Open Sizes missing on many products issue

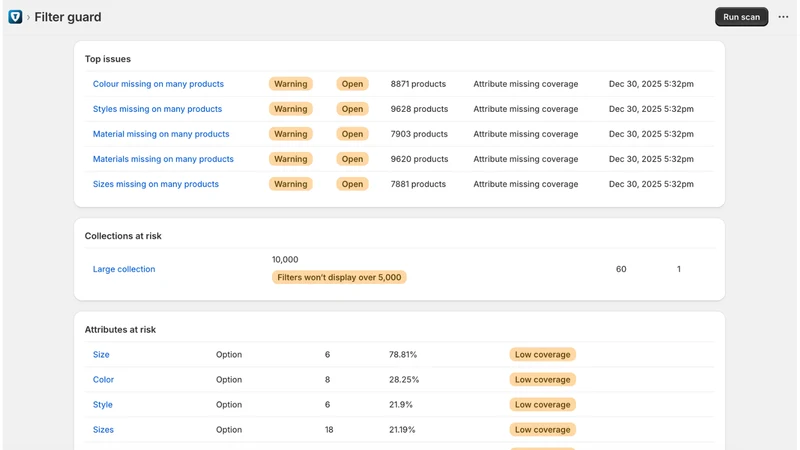click(x=156, y=184)
